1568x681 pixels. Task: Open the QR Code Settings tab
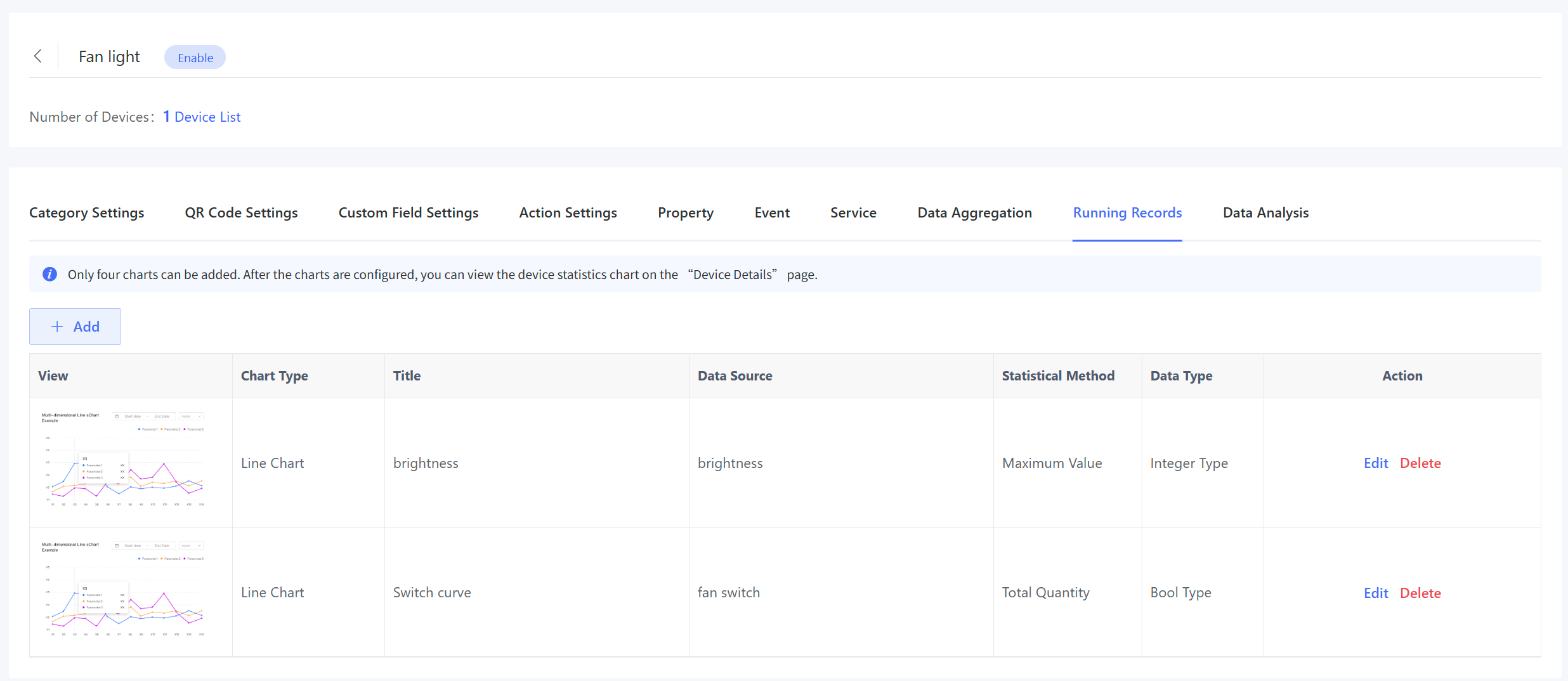[x=241, y=213]
